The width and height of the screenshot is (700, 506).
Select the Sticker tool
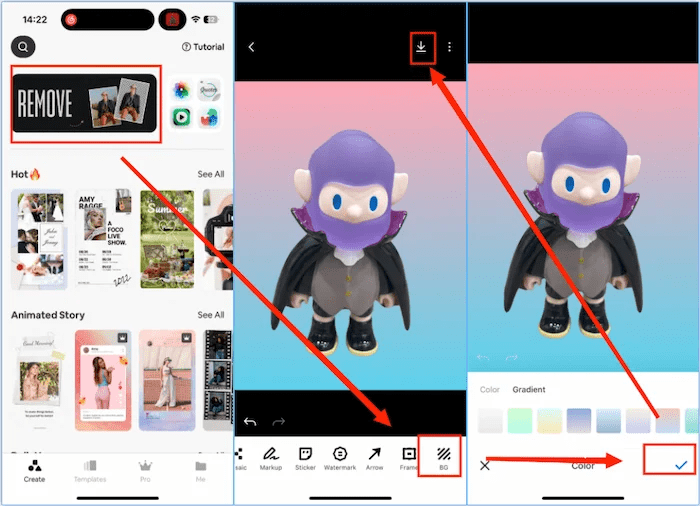point(305,459)
